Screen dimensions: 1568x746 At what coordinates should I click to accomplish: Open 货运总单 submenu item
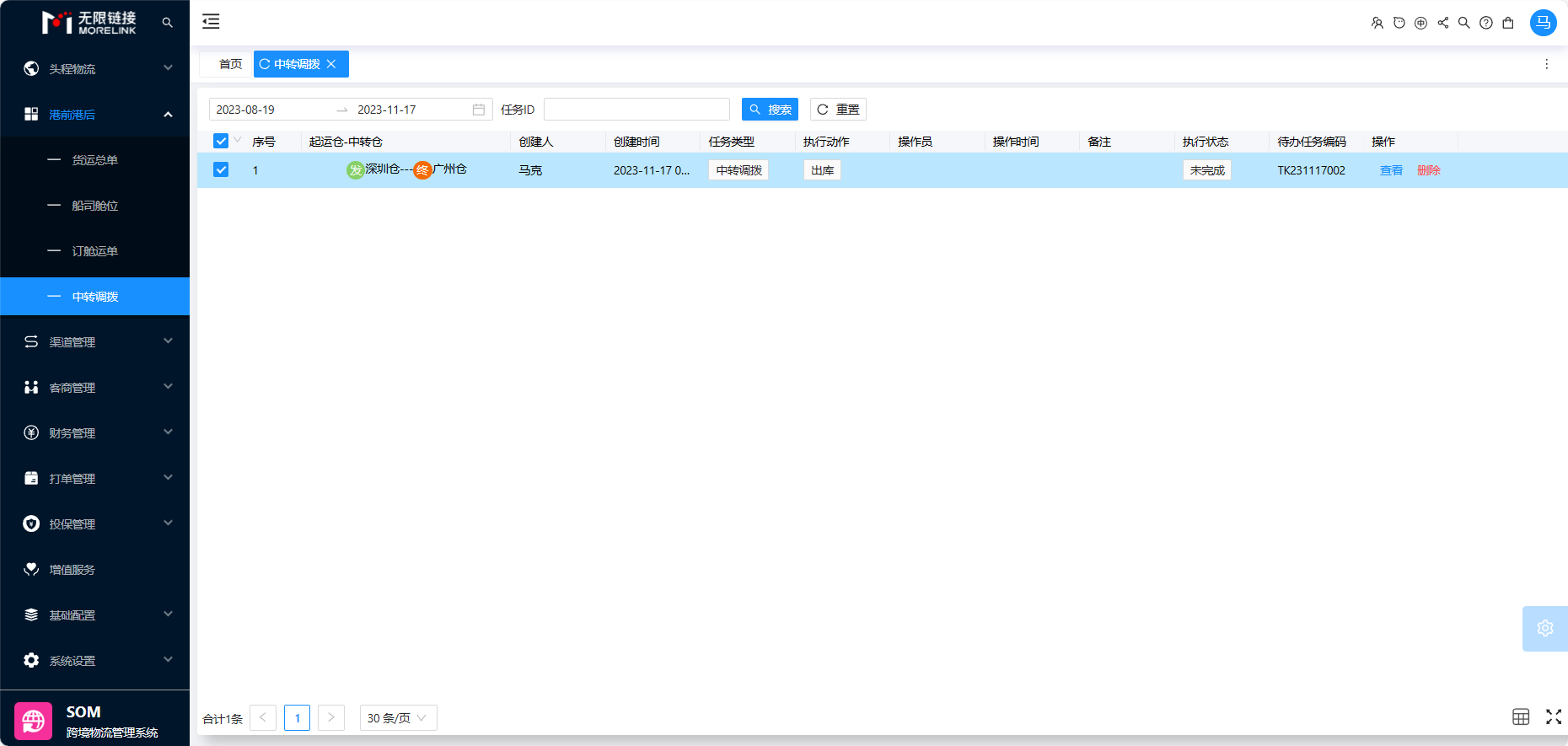coord(95,159)
